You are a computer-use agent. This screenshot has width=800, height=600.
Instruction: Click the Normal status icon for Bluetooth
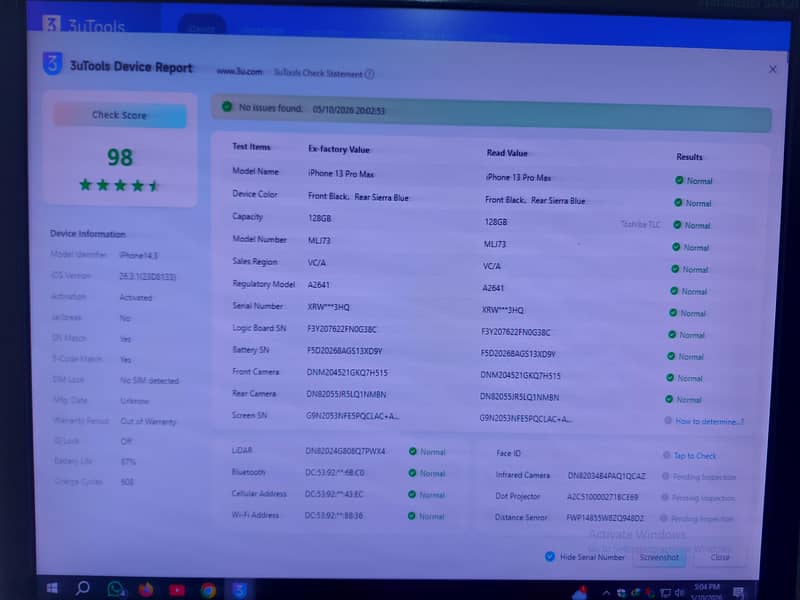coord(412,473)
